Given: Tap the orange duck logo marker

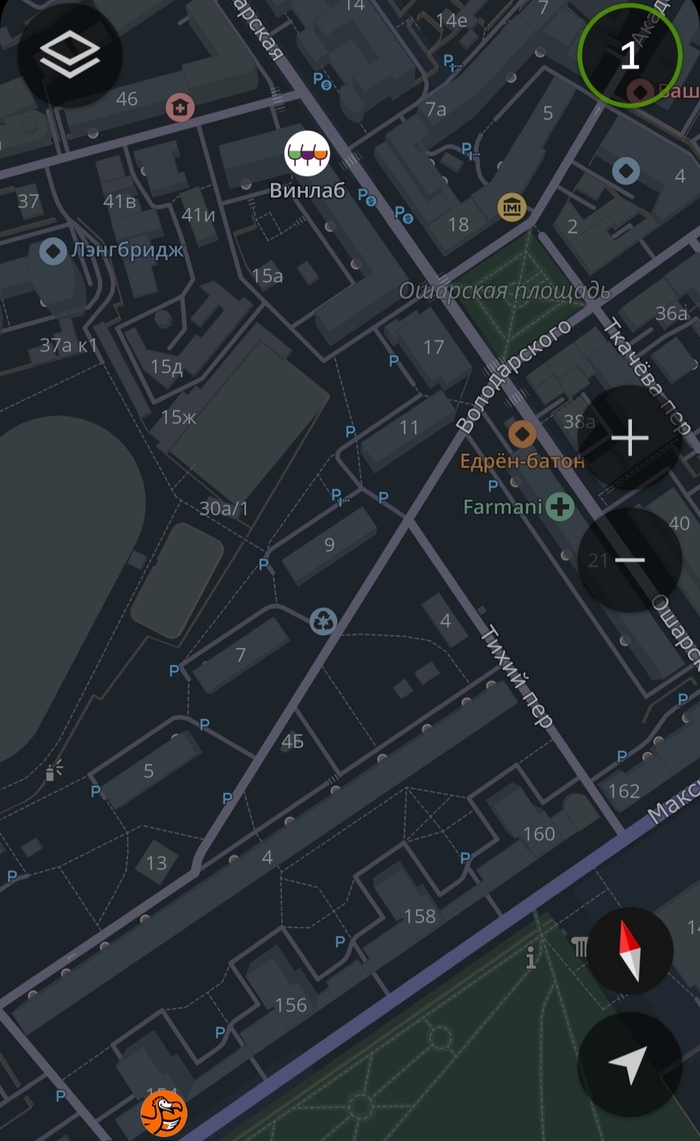Looking at the screenshot, I should [164, 1113].
